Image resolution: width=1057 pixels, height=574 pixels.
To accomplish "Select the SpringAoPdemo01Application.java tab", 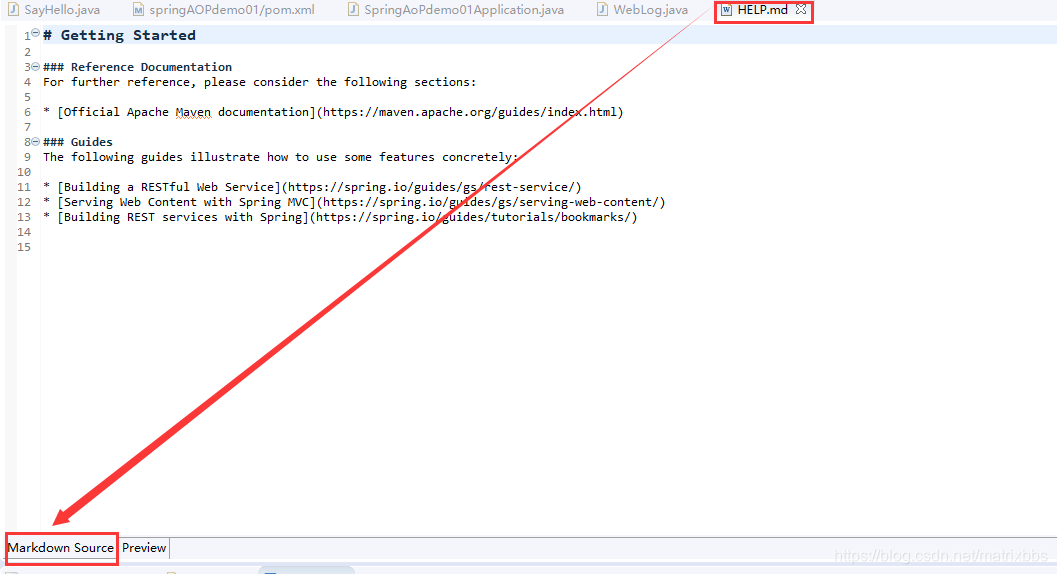I will (457, 10).
